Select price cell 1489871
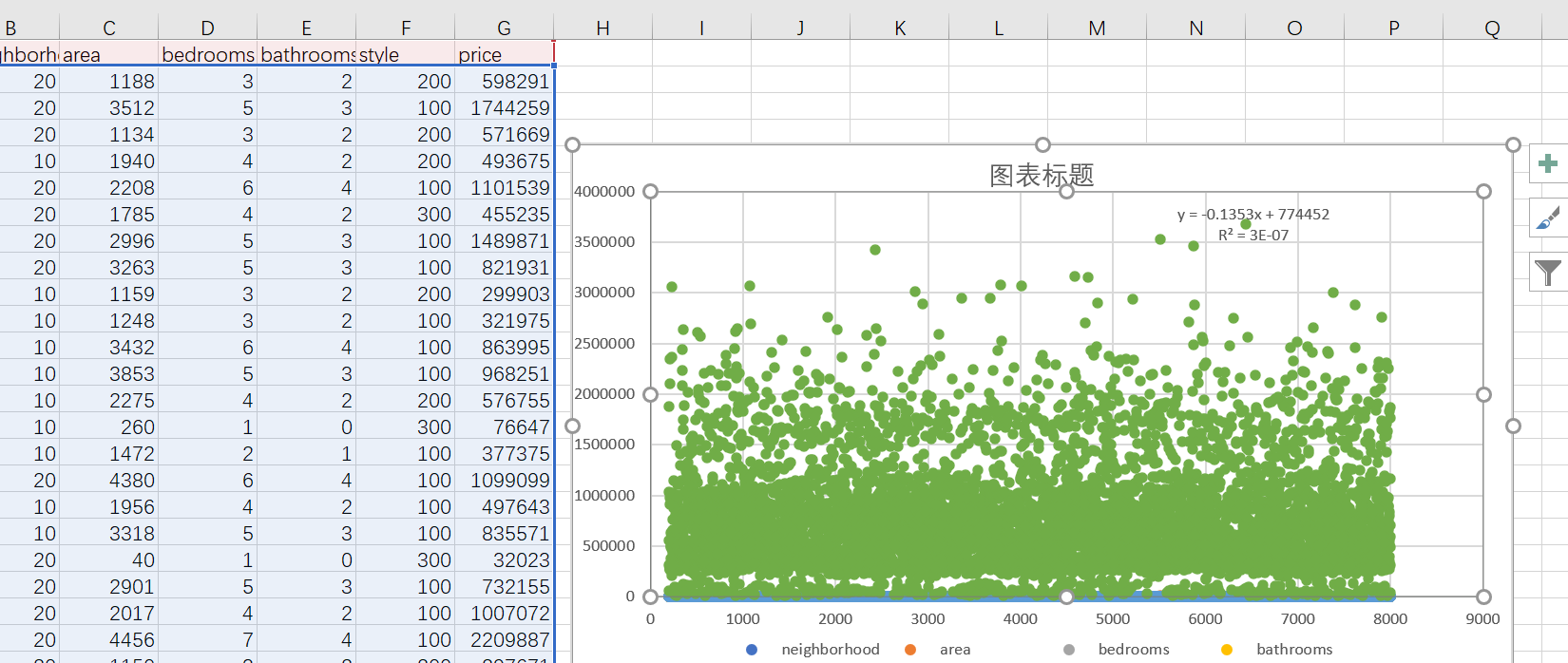The height and width of the screenshot is (663, 1568). [x=504, y=241]
